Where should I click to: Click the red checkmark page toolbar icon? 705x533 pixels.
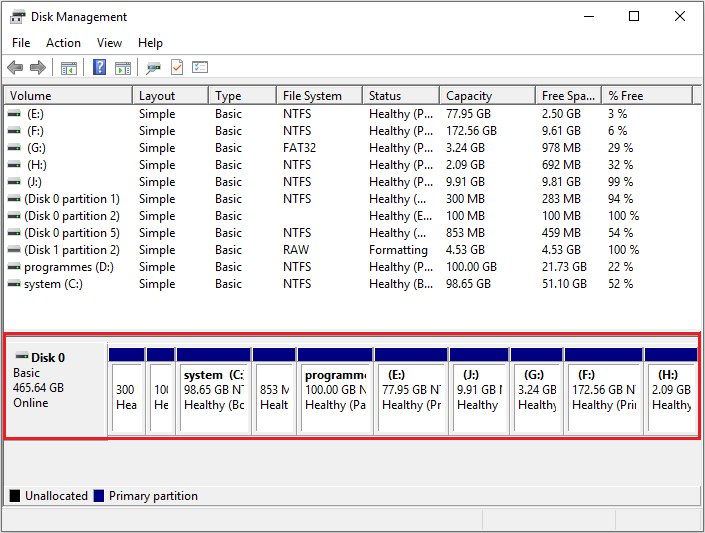point(177,68)
